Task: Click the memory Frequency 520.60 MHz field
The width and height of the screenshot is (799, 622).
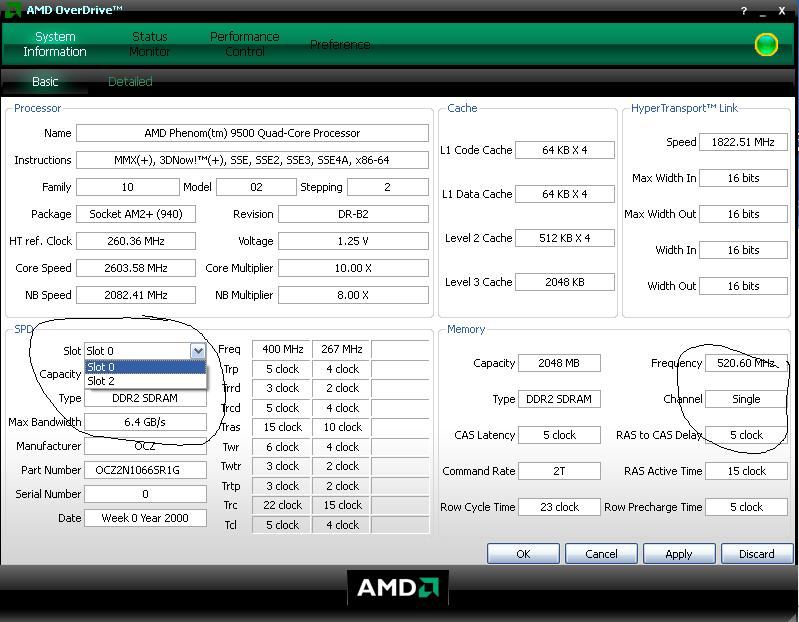Action: (x=746, y=363)
